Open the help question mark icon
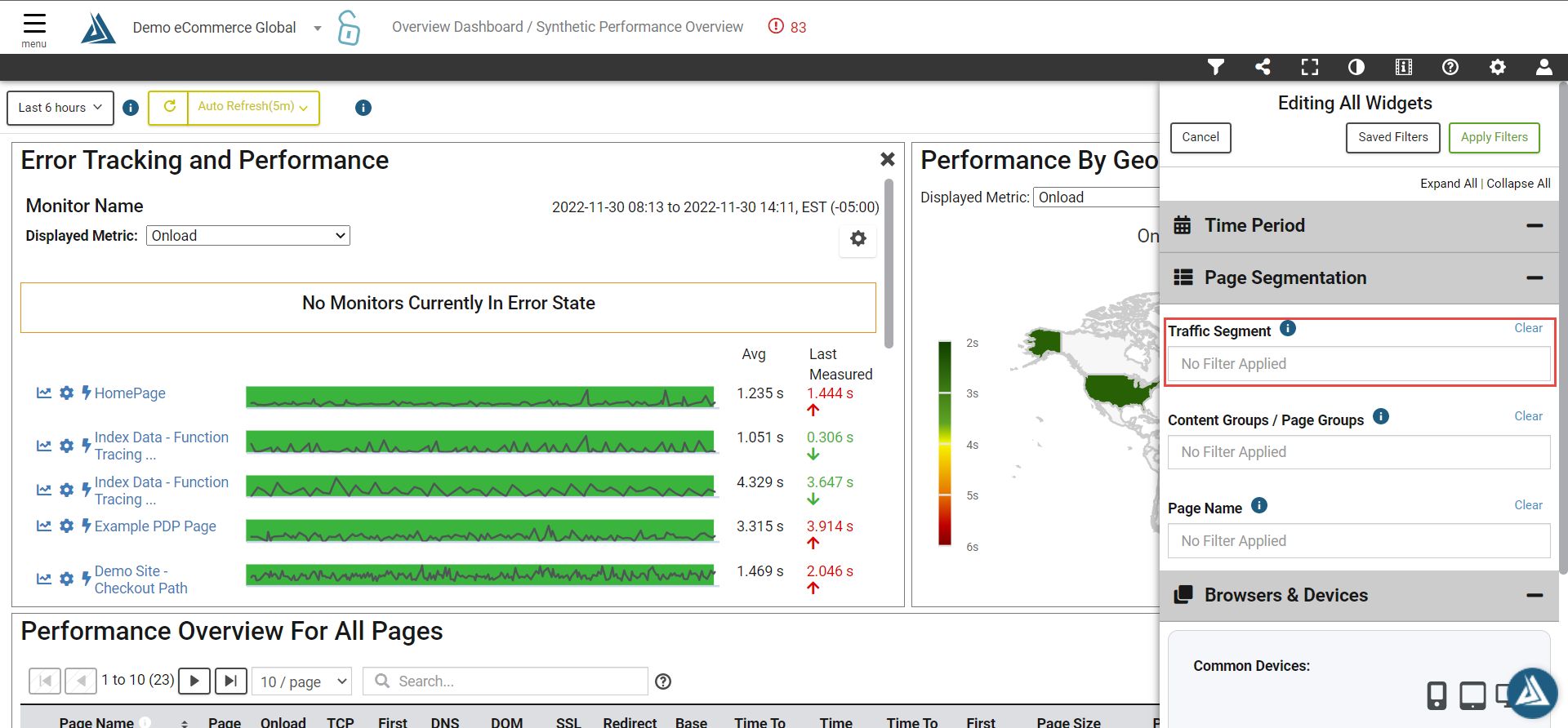1568x728 pixels. click(1450, 67)
